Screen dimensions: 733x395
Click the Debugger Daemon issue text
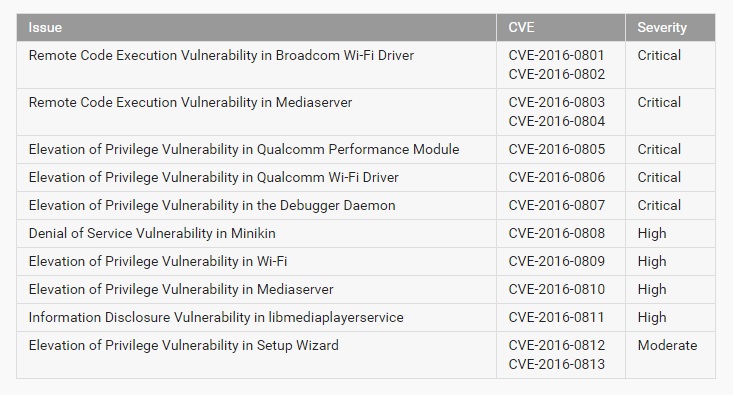[x=212, y=205]
